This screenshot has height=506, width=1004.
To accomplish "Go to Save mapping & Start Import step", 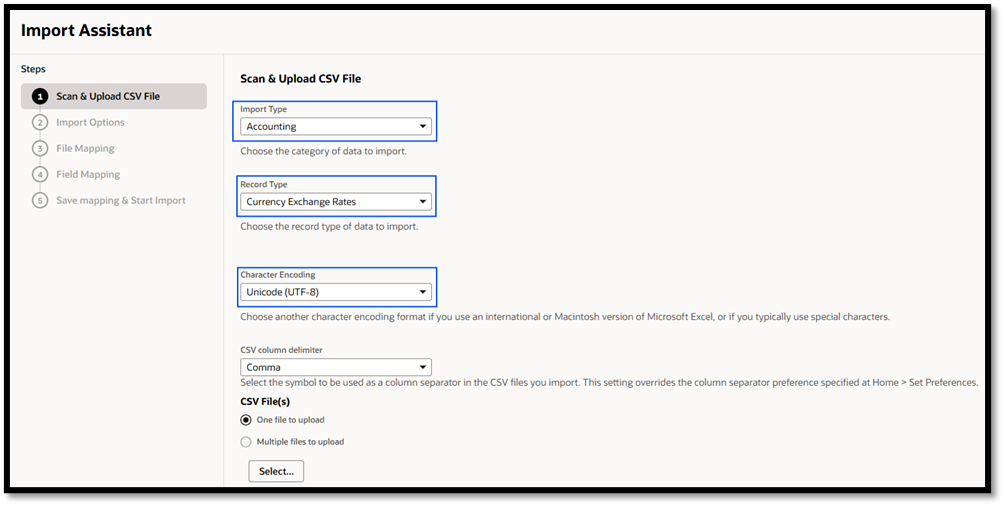I will tap(120, 200).
